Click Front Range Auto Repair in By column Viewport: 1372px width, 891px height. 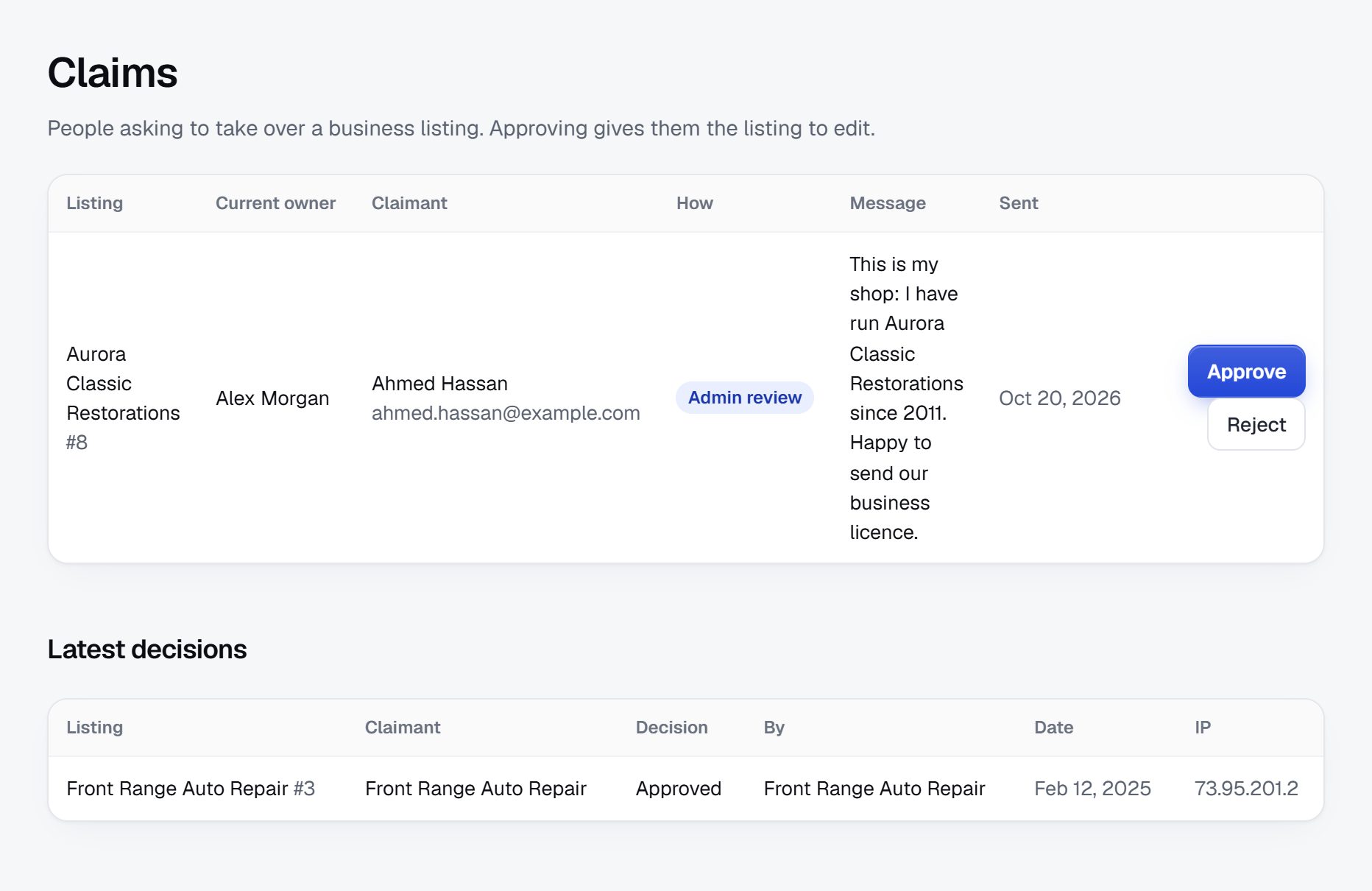(x=874, y=789)
